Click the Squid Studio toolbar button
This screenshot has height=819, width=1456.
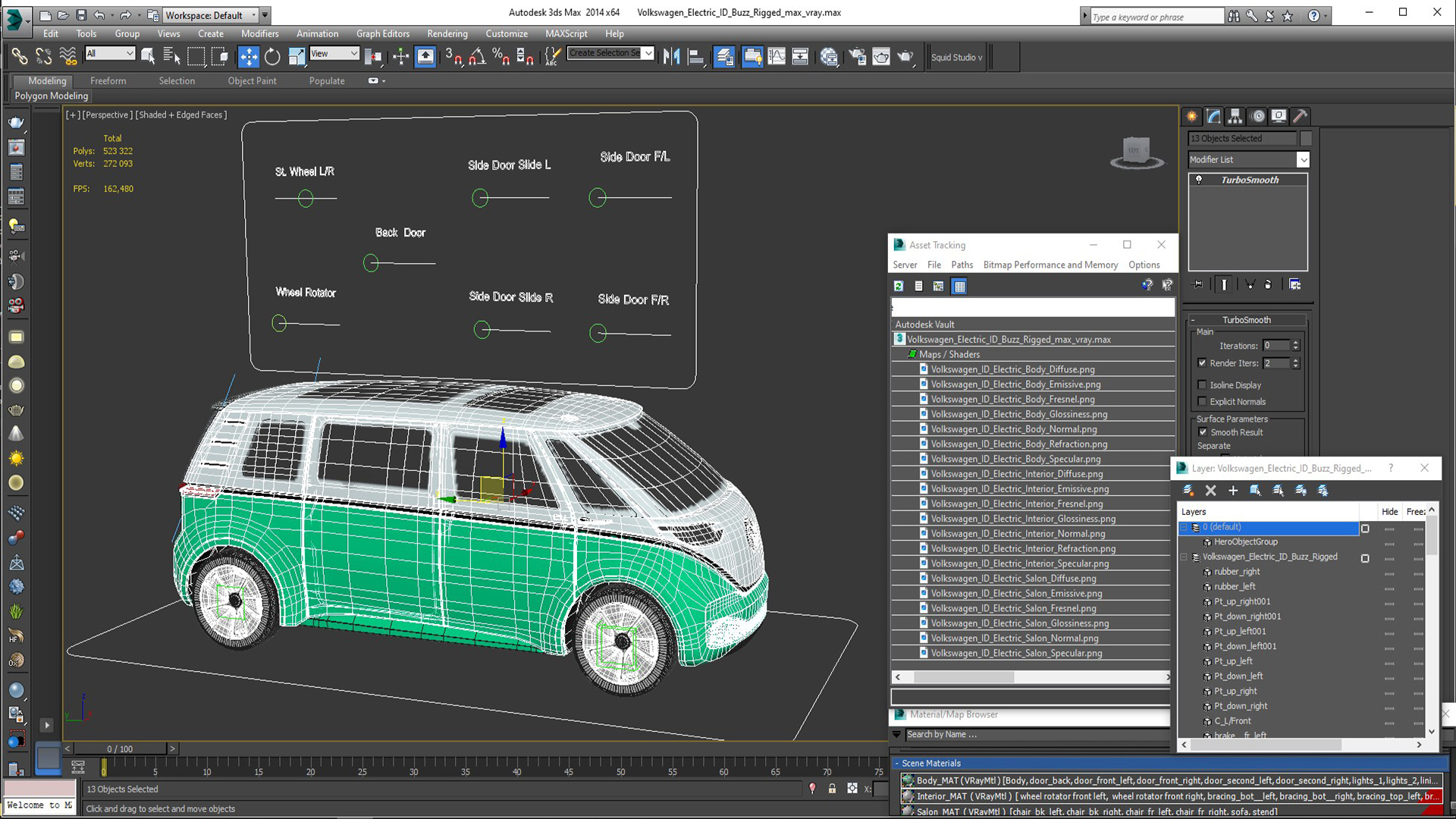955,57
